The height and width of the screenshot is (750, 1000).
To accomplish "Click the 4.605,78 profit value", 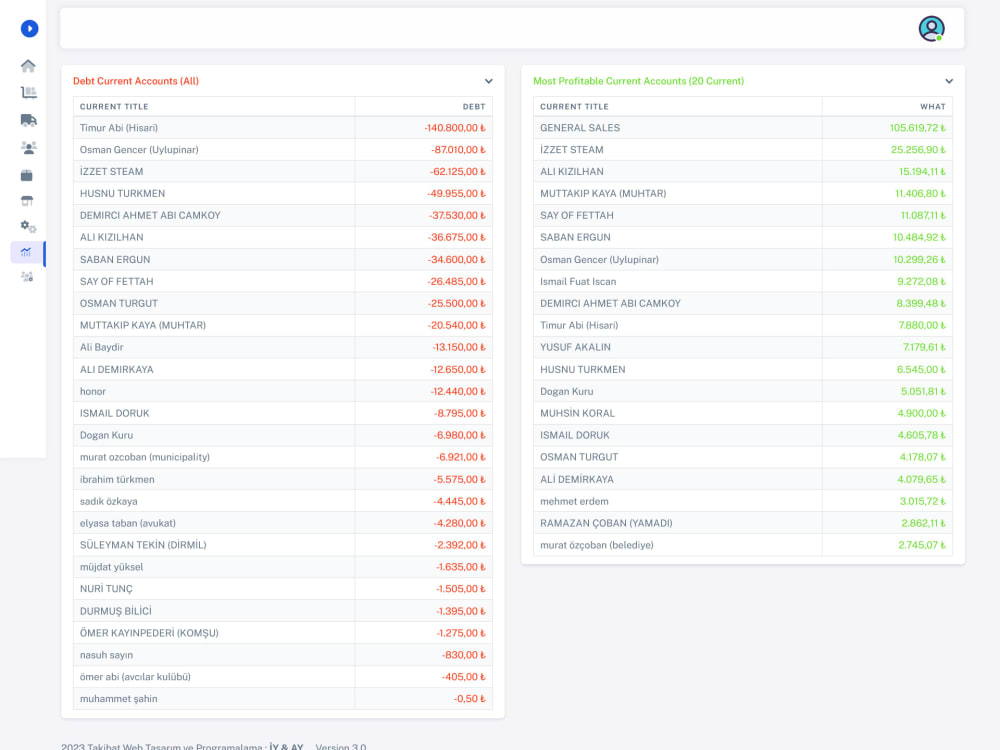I will click(922, 435).
